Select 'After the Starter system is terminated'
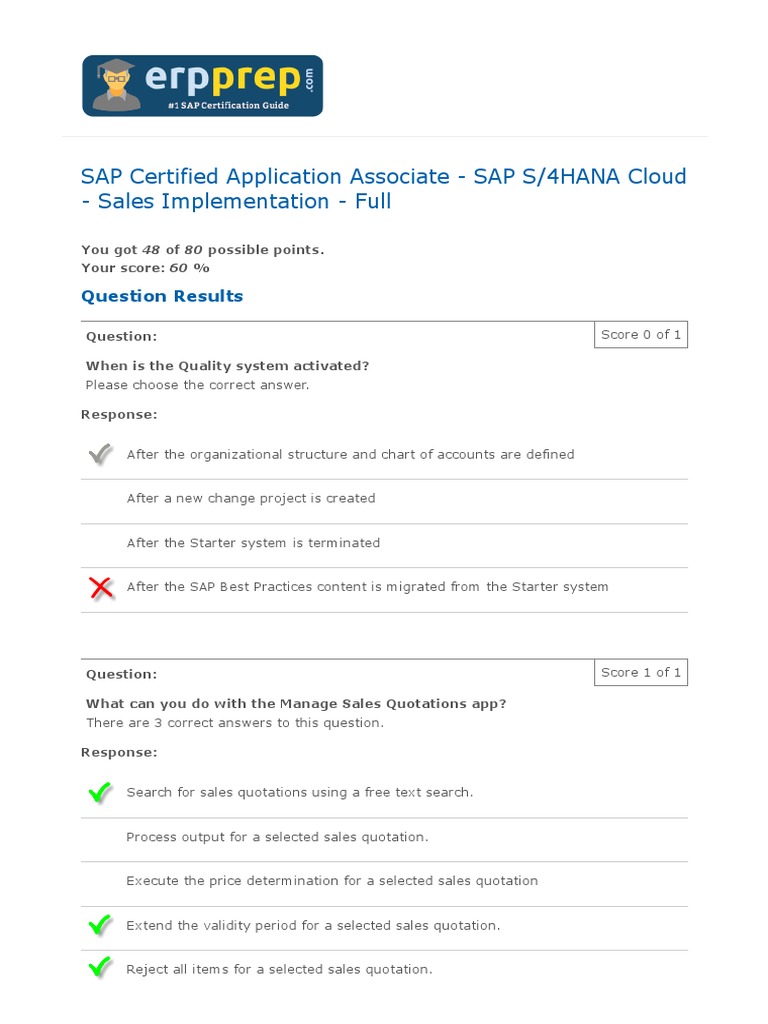The height and width of the screenshot is (1024, 768). coord(253,543)
